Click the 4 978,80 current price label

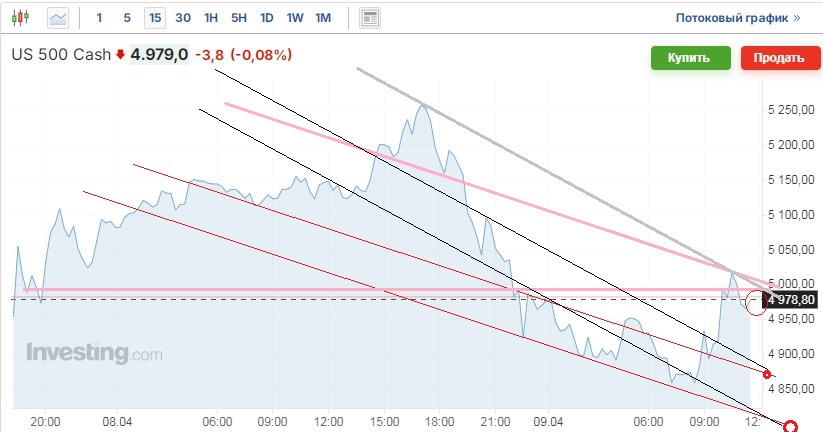[794, 299]
